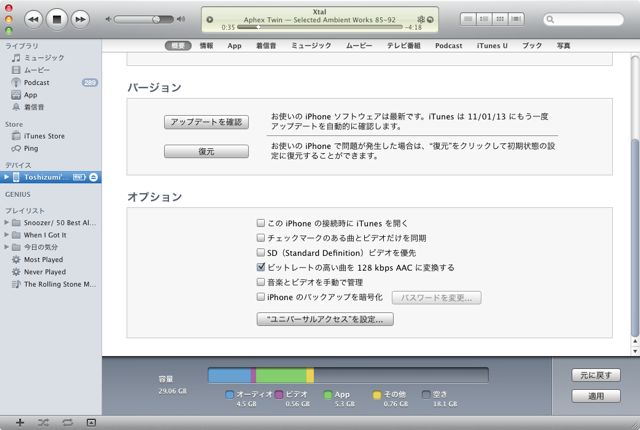This screenshot has height=430, width=640.
Task: Skip to next track button
Action: (80, 19)
